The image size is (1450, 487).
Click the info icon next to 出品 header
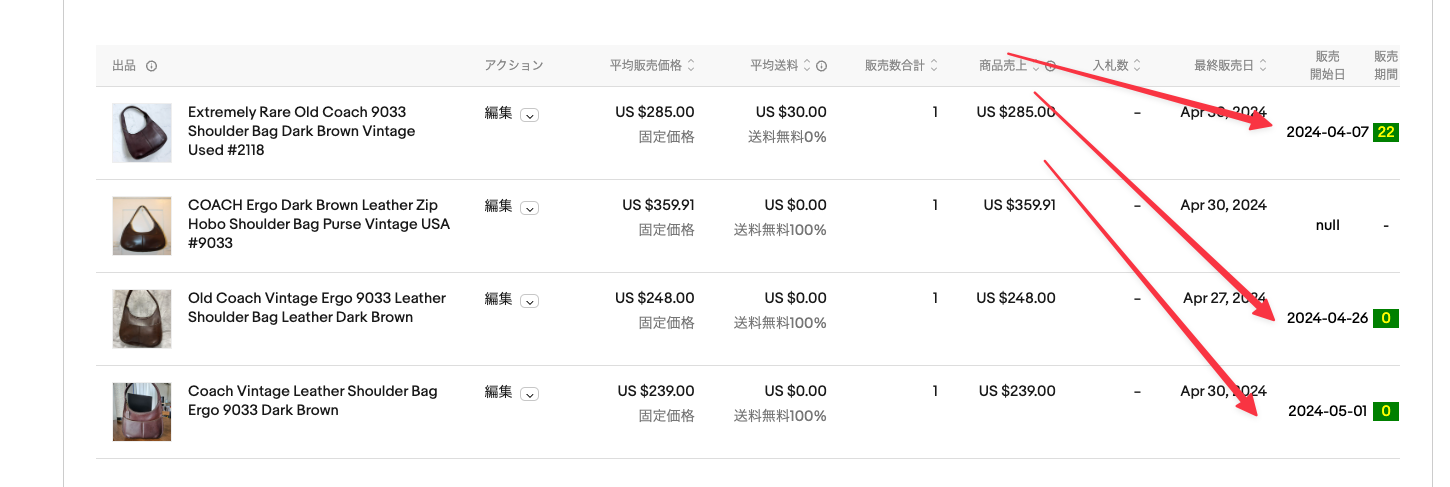tap(151, 66)
